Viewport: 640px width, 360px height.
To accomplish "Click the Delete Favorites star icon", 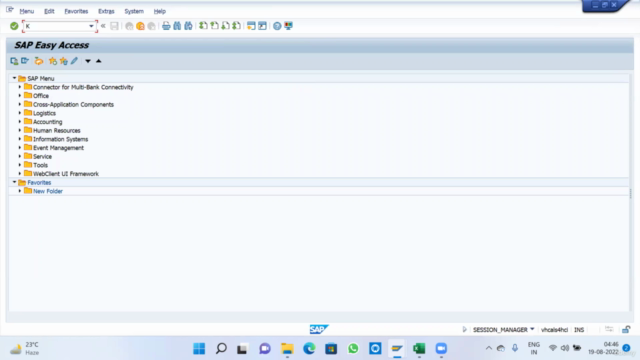I will click(x=64, y=61).
